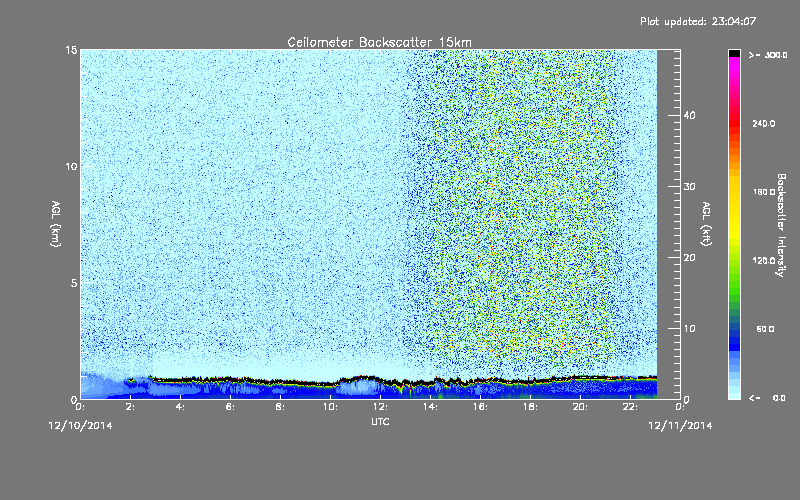Pick the black cap atop the colorbar
800x500 pixels.
click(734, 53)
